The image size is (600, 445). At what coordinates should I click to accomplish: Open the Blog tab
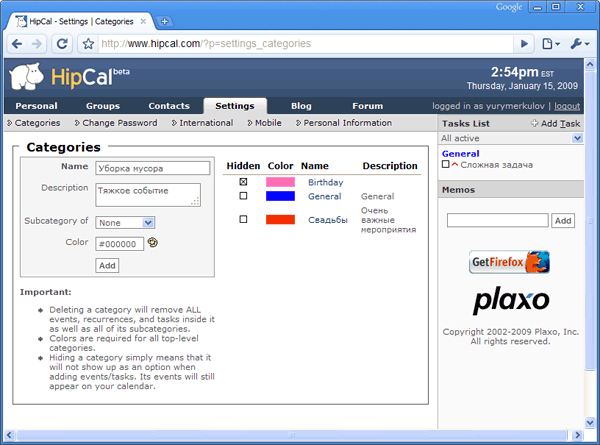tap(301, 106)
